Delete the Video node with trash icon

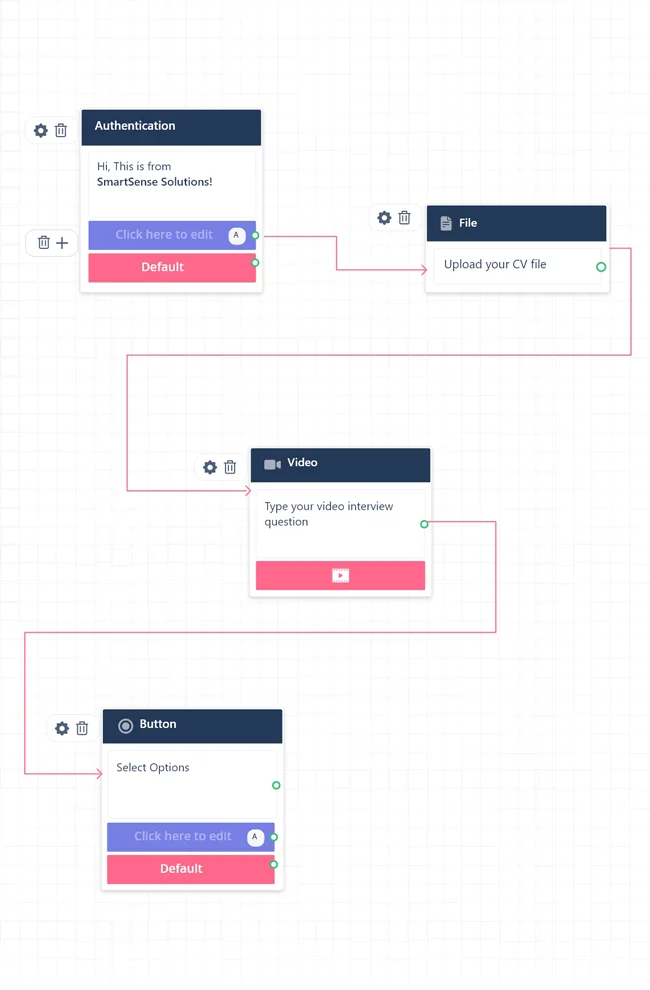[x=230, y=467]
